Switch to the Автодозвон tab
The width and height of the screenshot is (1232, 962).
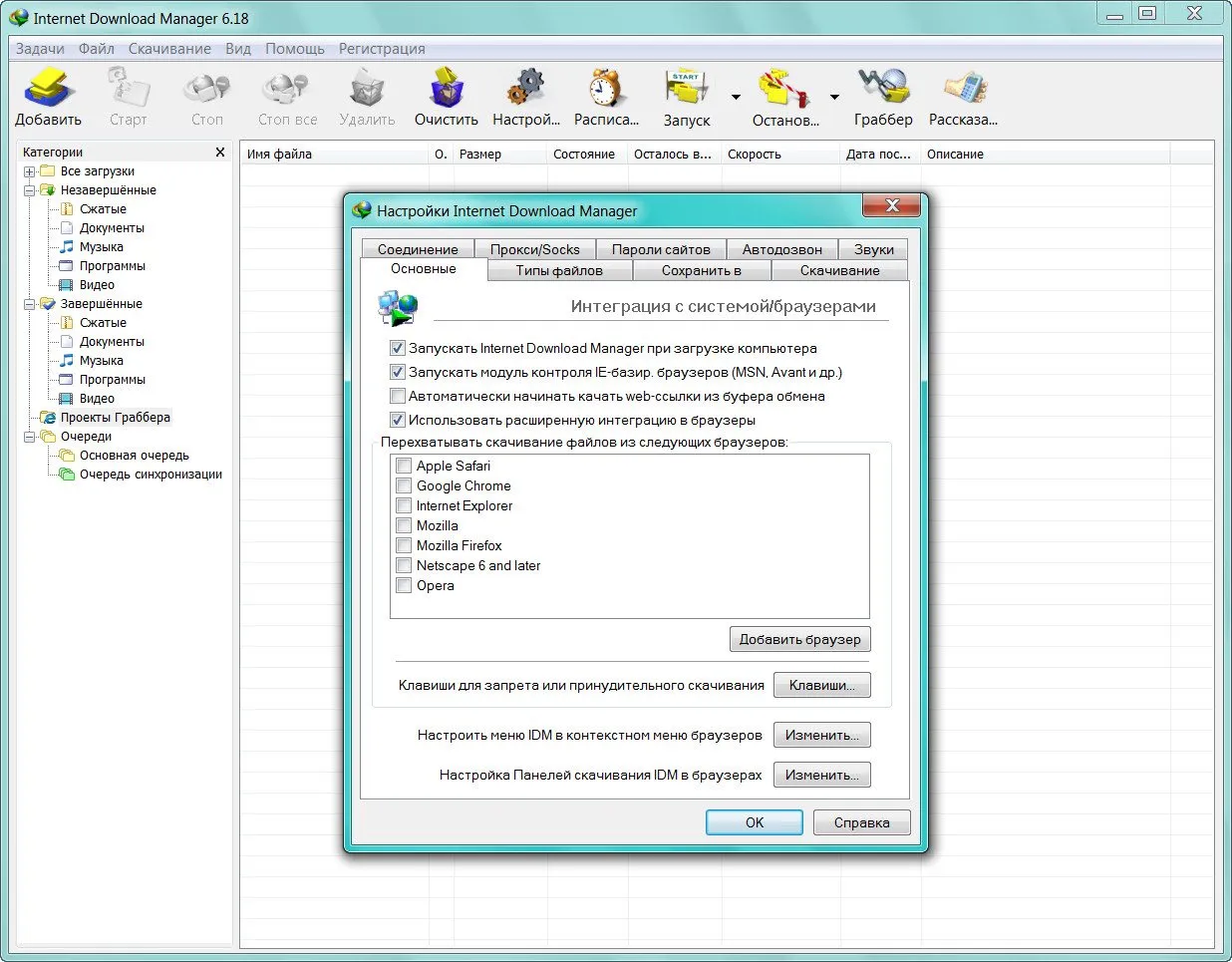[x=782, y=249]
